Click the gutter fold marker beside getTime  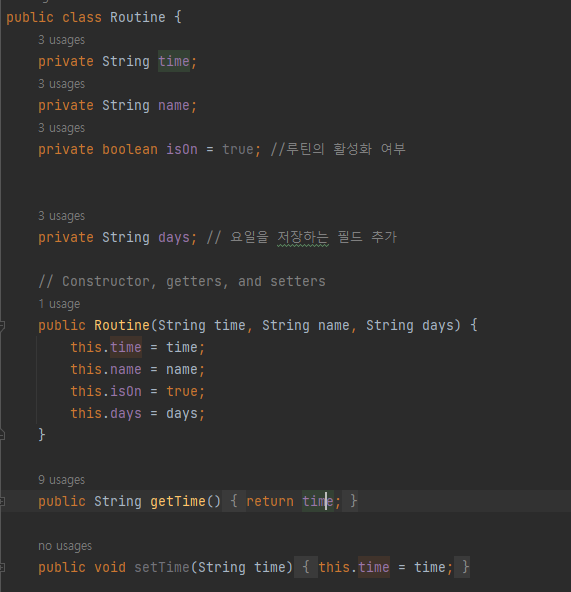coord(2,501)
